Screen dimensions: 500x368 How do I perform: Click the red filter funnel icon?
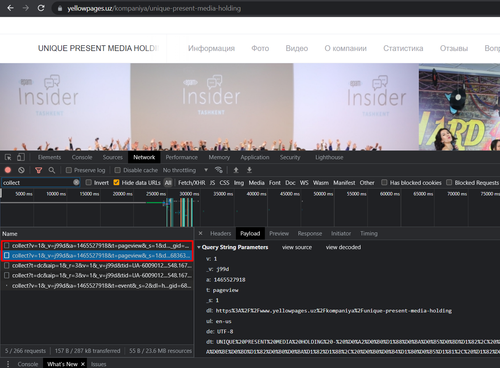[39, 170]
